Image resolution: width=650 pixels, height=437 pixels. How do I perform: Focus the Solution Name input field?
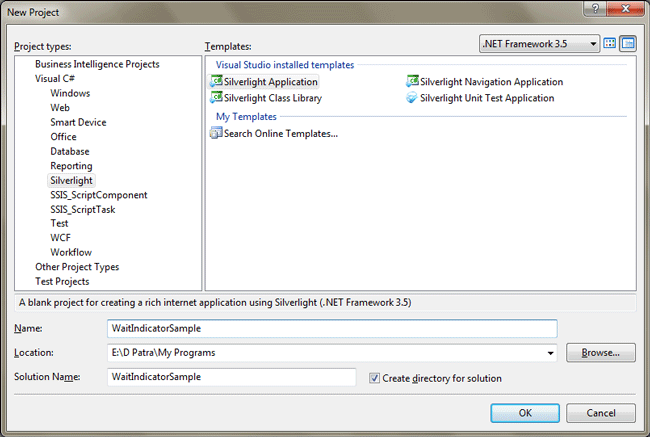[x=231, y=377]
